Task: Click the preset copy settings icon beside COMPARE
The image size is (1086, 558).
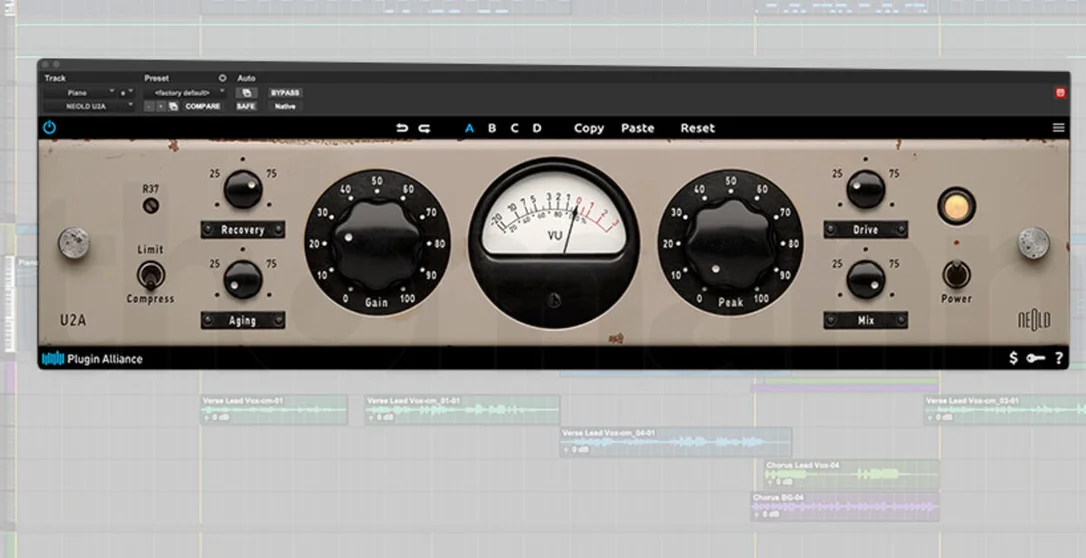Action: 173,106
